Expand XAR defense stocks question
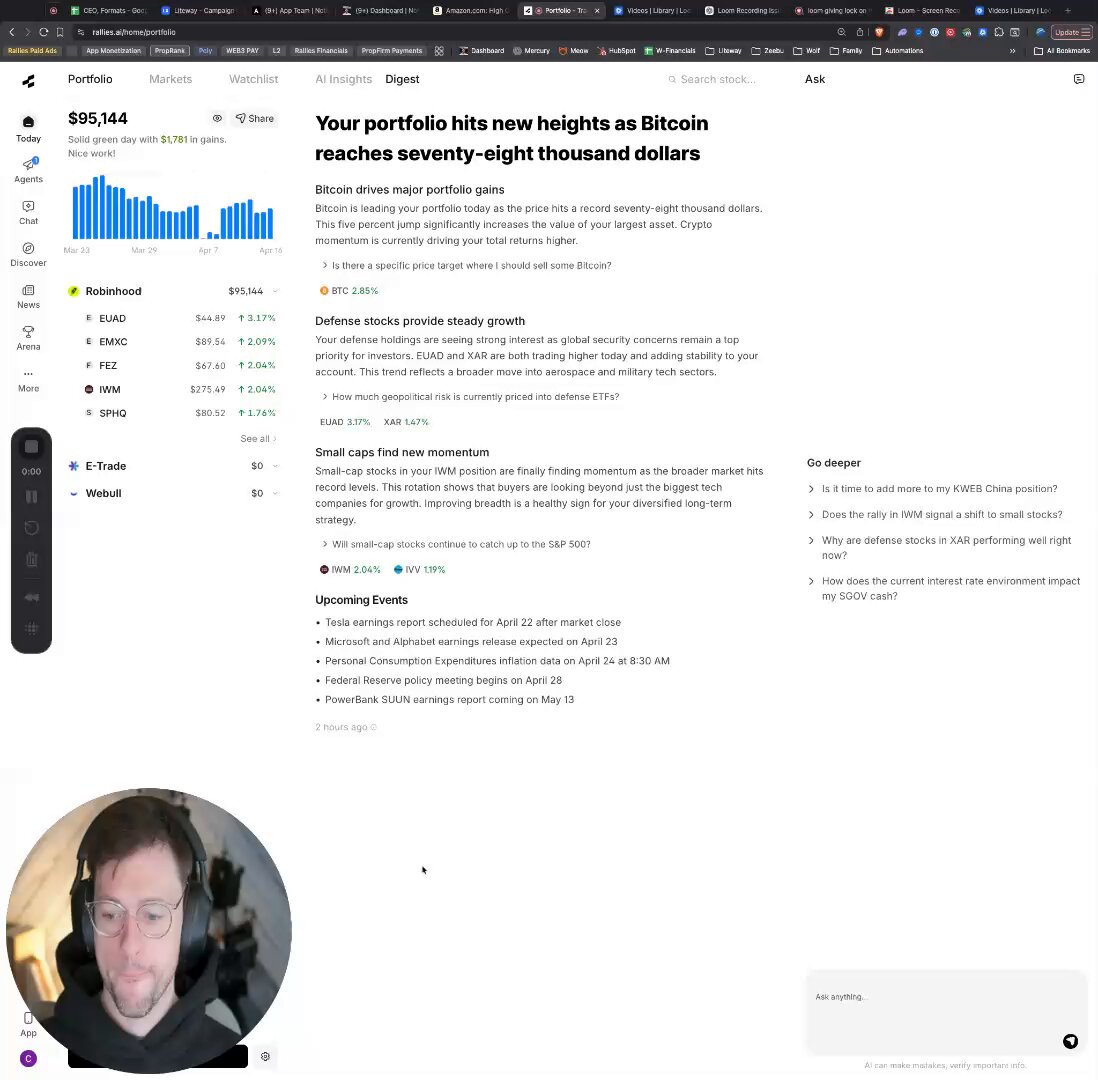The width and height of the screenshot is (1098, 1080). click(939, 548)
